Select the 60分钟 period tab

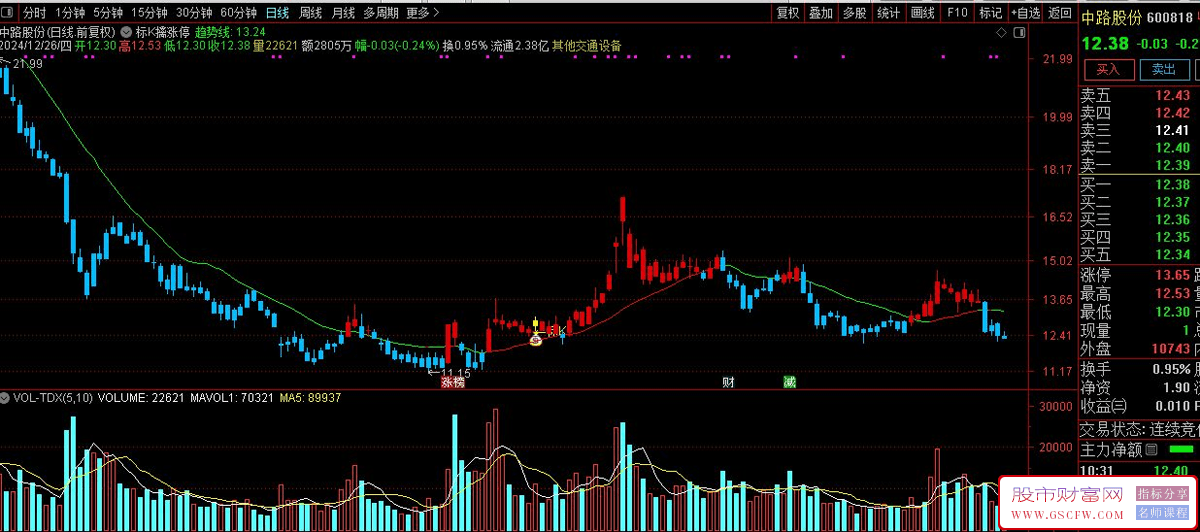[238, 13]
